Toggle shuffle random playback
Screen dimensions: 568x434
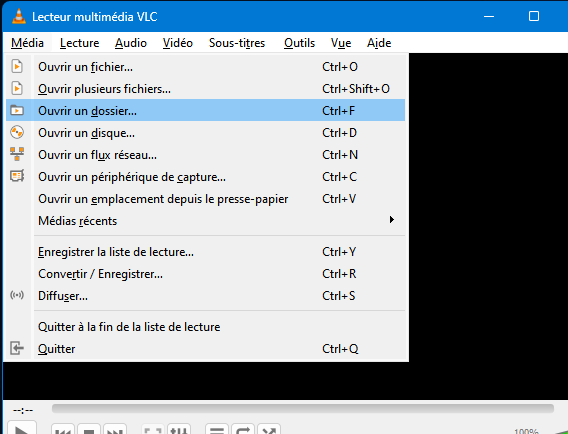tap(269, 429)
